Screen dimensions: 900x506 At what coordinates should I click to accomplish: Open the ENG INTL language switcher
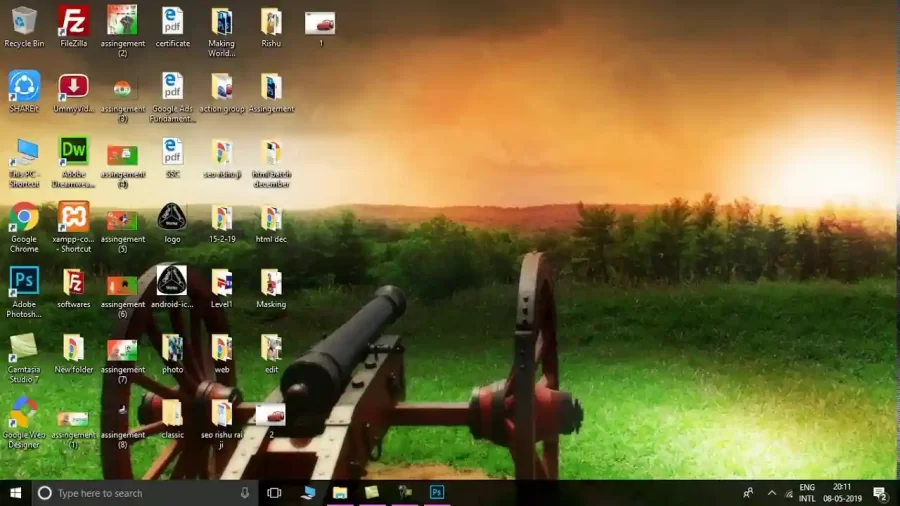coord(806,493)
